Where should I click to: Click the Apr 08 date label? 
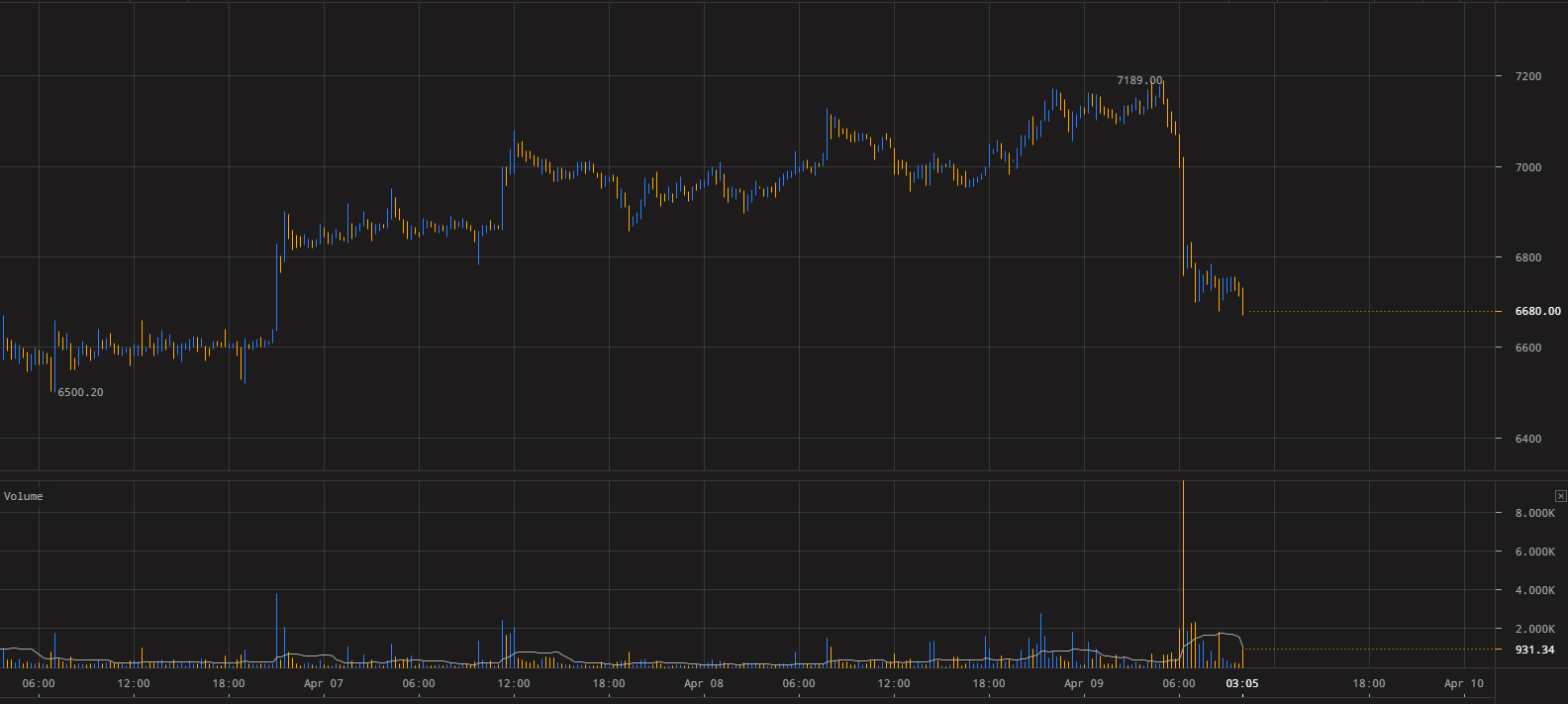(x=704, y=683)
